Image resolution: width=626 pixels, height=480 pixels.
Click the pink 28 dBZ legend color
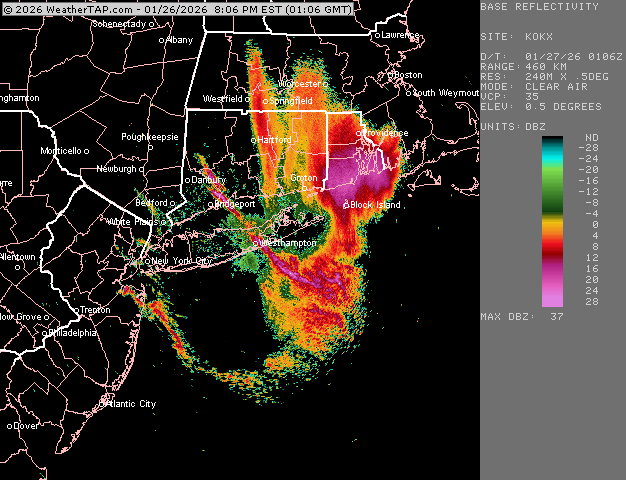[x=552, y=299]
